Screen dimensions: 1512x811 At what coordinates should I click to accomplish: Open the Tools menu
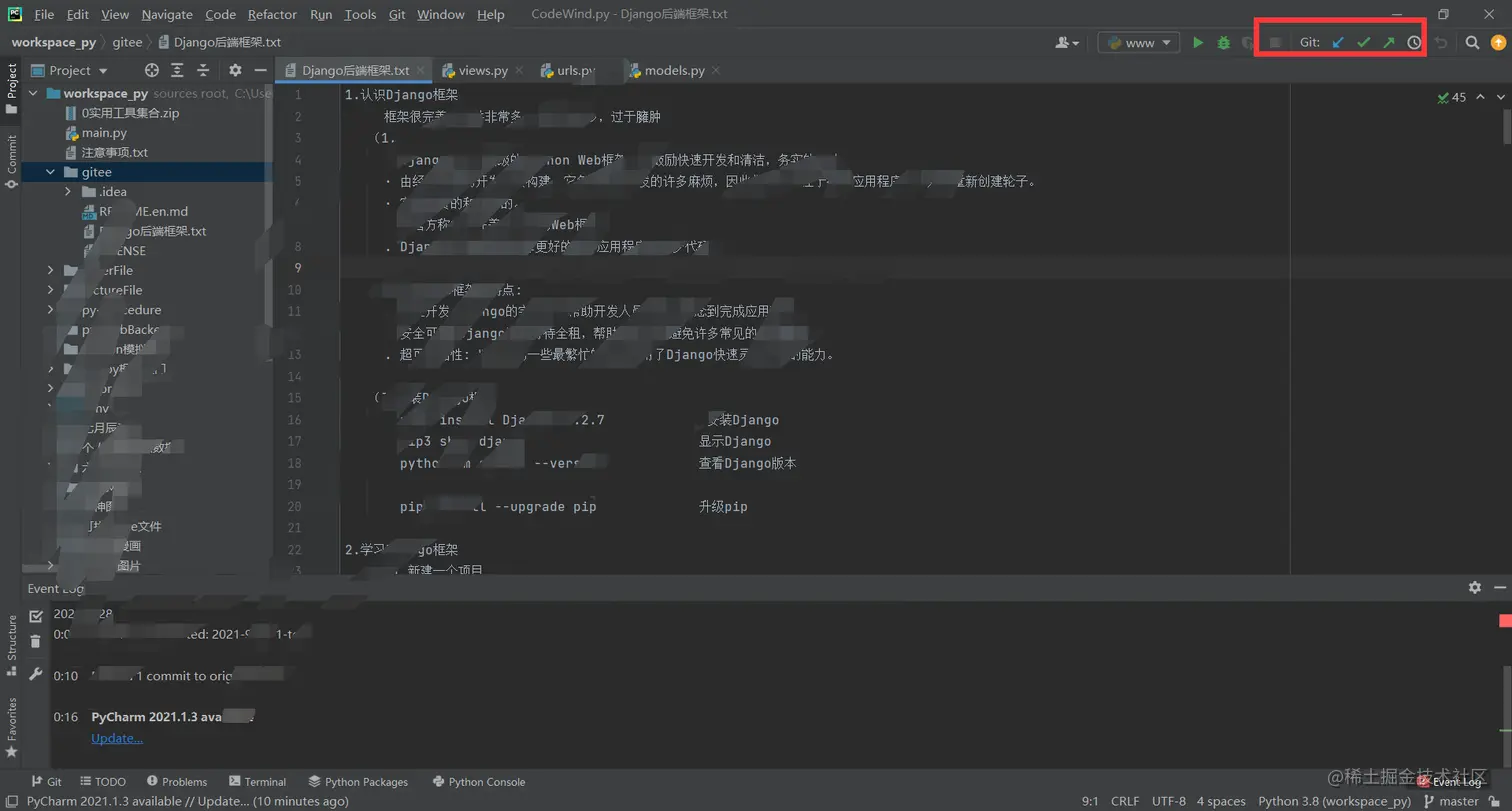pos(360,15)
